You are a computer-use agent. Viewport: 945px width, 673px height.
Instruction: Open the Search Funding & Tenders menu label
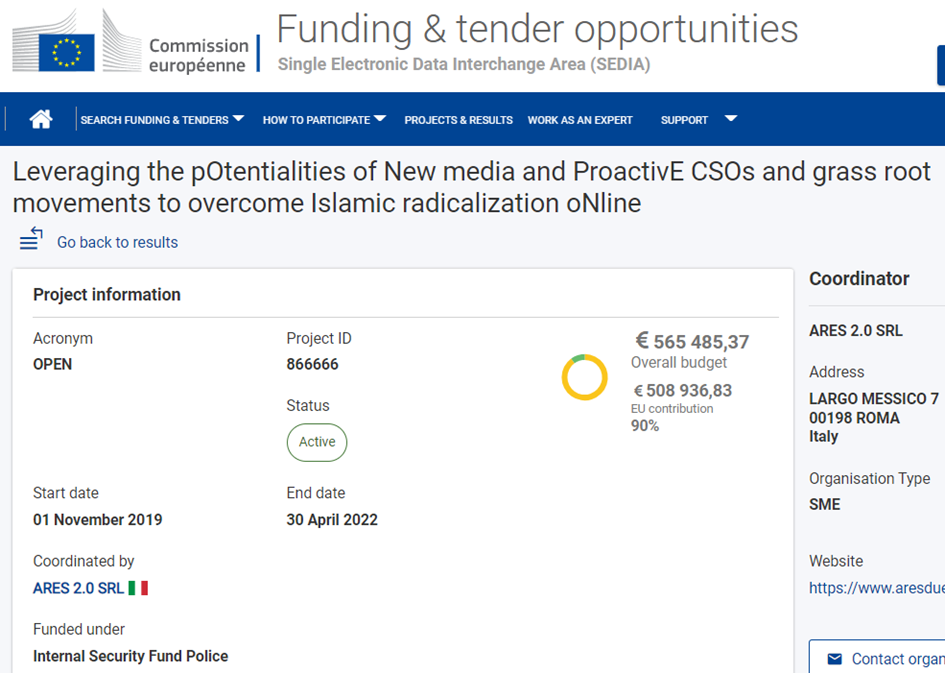154,120
